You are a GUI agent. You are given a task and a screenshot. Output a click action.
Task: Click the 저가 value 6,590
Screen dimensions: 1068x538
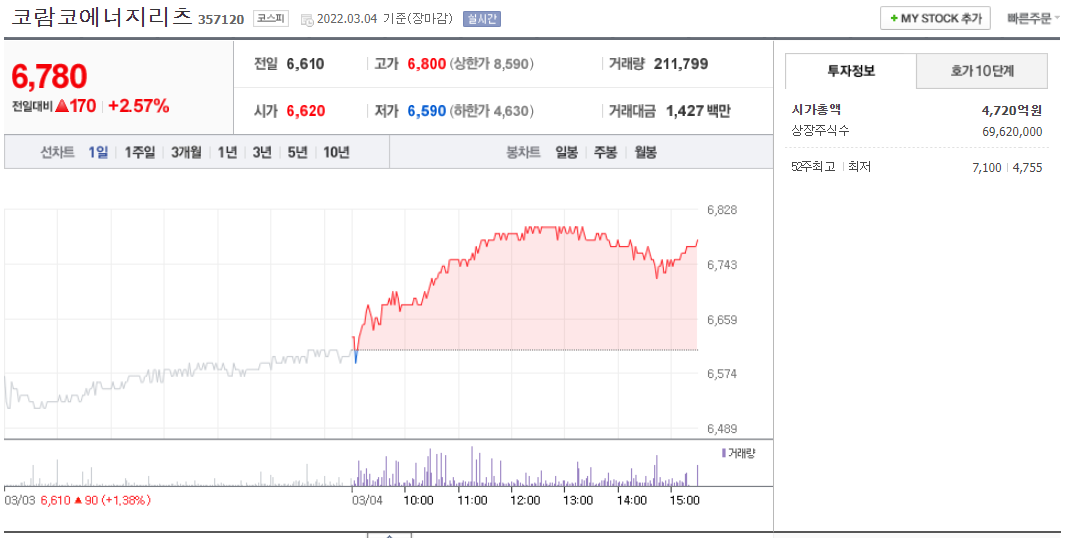coord(426,111)
